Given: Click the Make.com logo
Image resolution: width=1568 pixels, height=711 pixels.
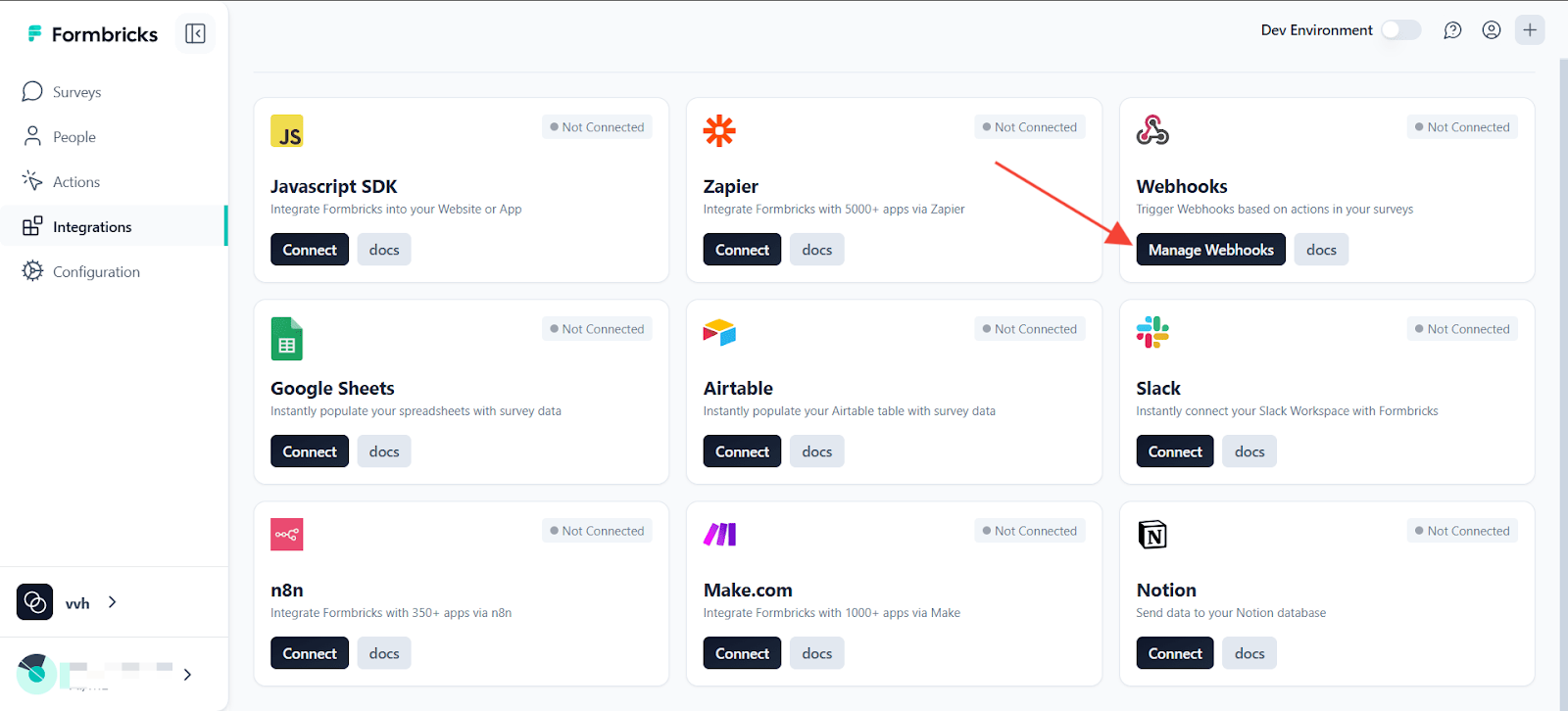Looking at the screenshot, I should coord(719,535).
